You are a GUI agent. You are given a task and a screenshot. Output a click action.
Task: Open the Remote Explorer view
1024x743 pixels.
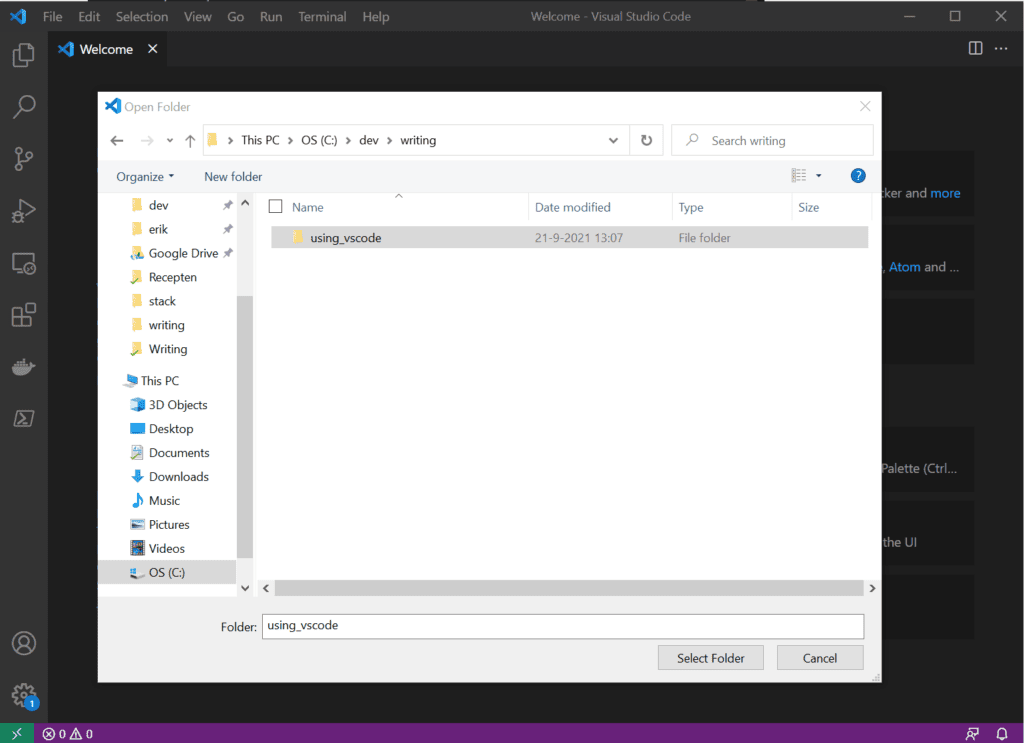pos(22,263)
